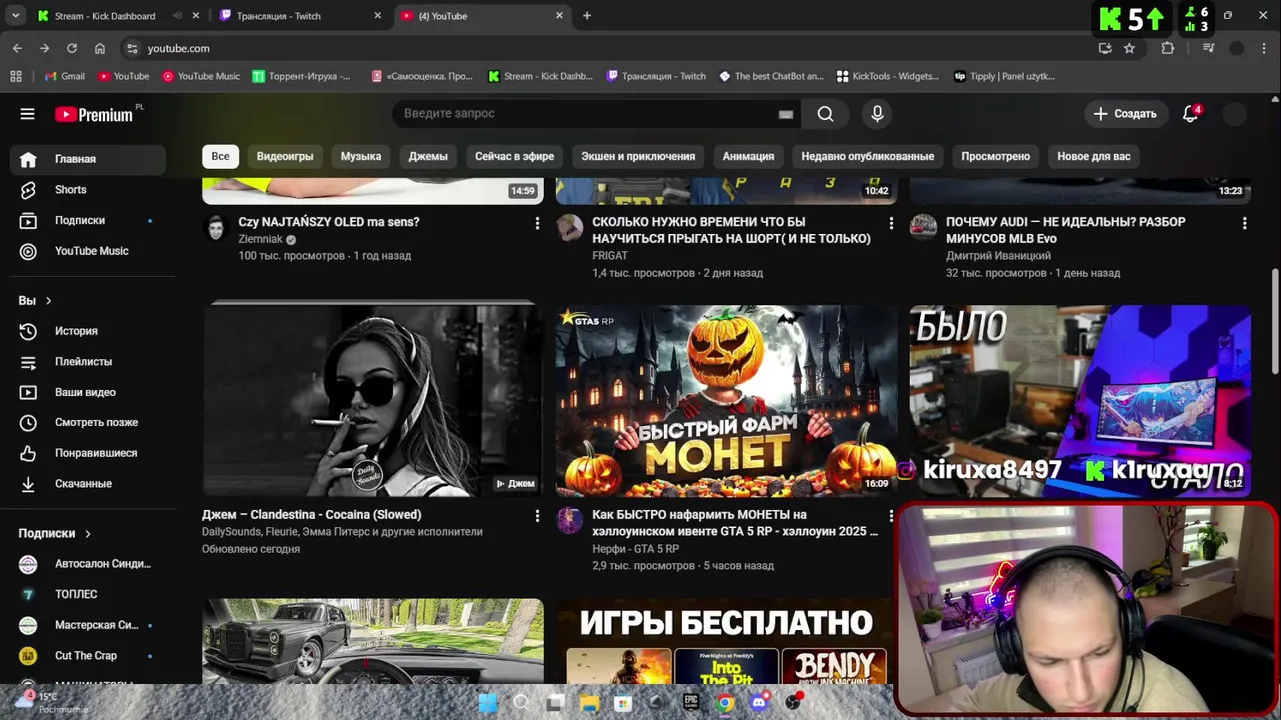Start voice search with the microphone
Image resolution: width=1281 pixels, height=720 pixels.
(x=877, y=114)
